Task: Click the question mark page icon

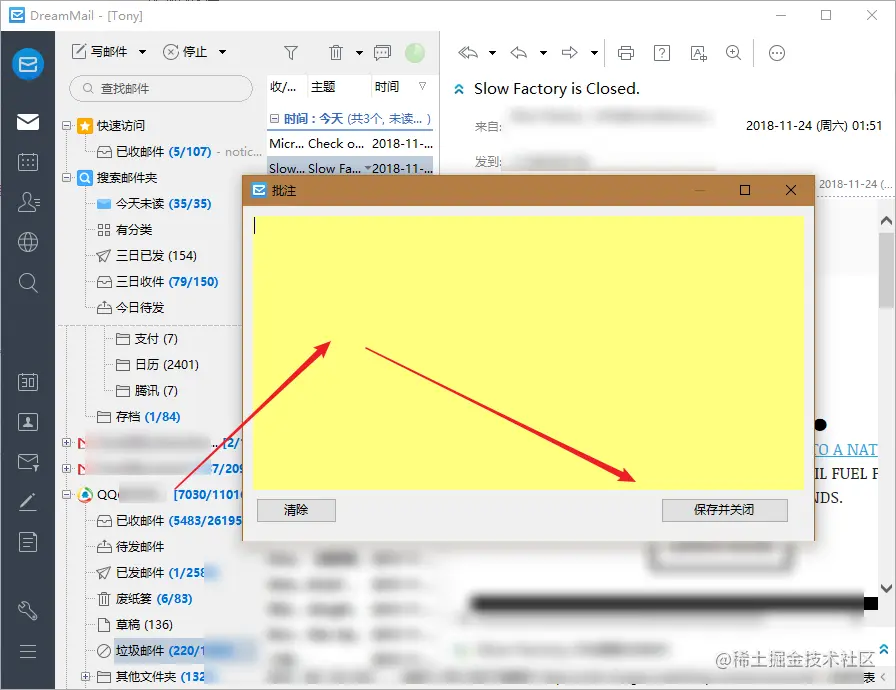Action: (x=662, y=53)
